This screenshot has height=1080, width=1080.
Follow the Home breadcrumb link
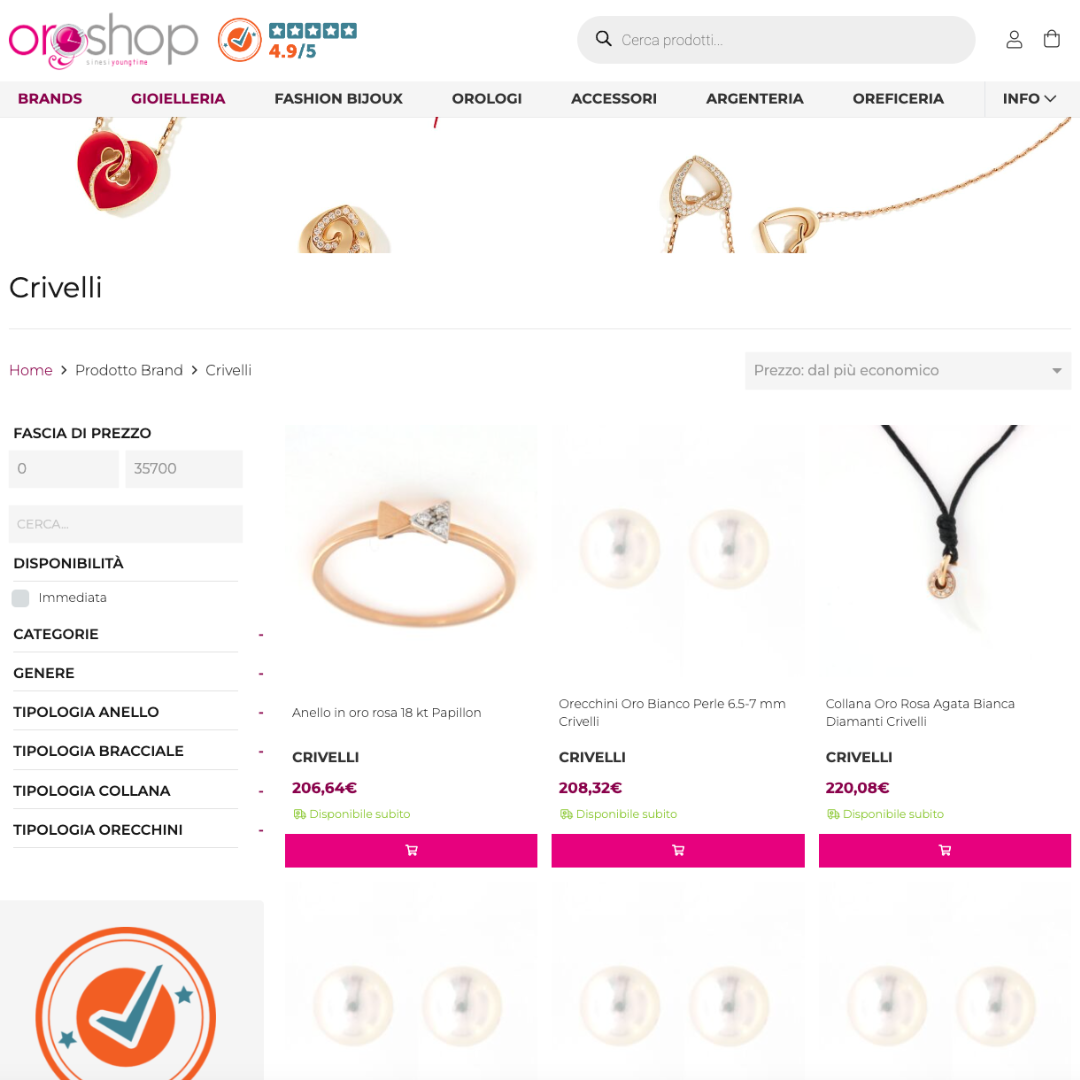pos(30,370)
